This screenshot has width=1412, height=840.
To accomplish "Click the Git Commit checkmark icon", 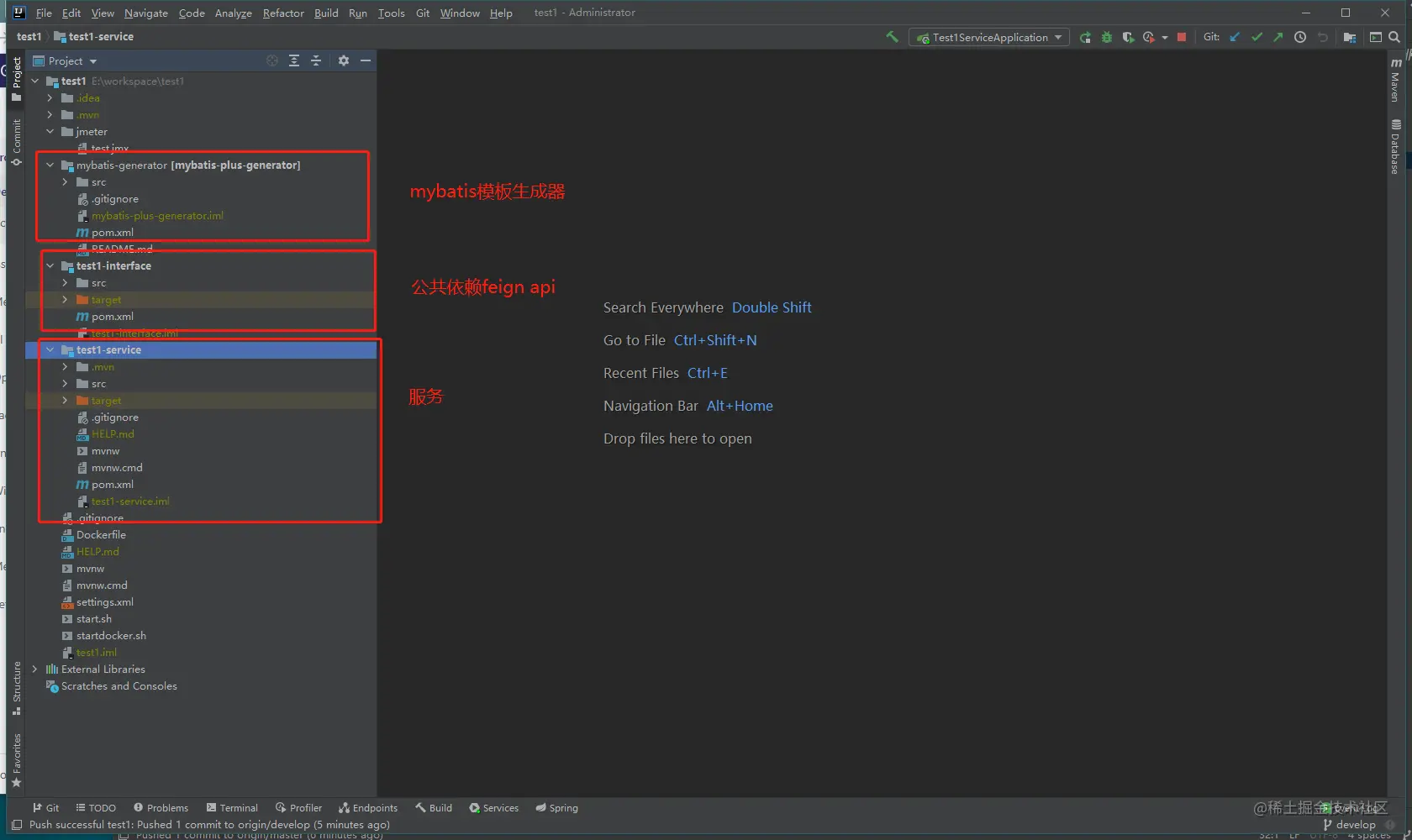I will [1257, 37].
